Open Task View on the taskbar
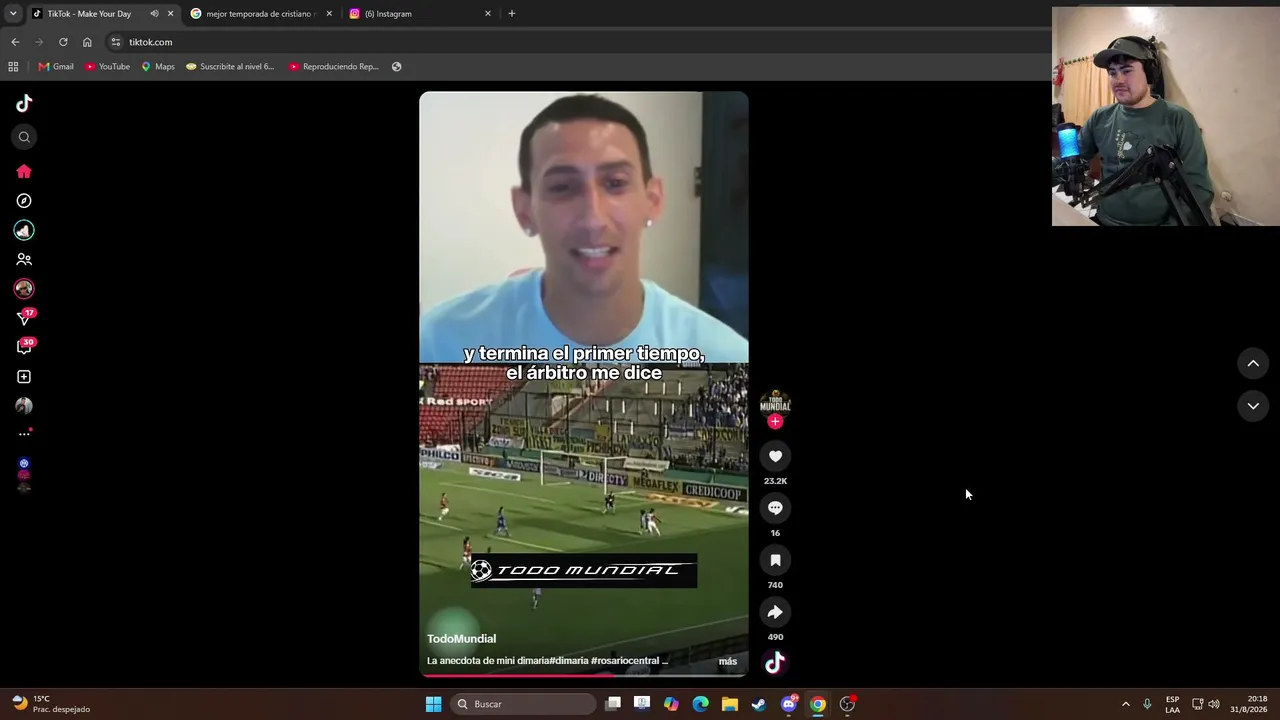Image resolution: width=1280 pixels, height=720 pixels. (x=613, y=704)
